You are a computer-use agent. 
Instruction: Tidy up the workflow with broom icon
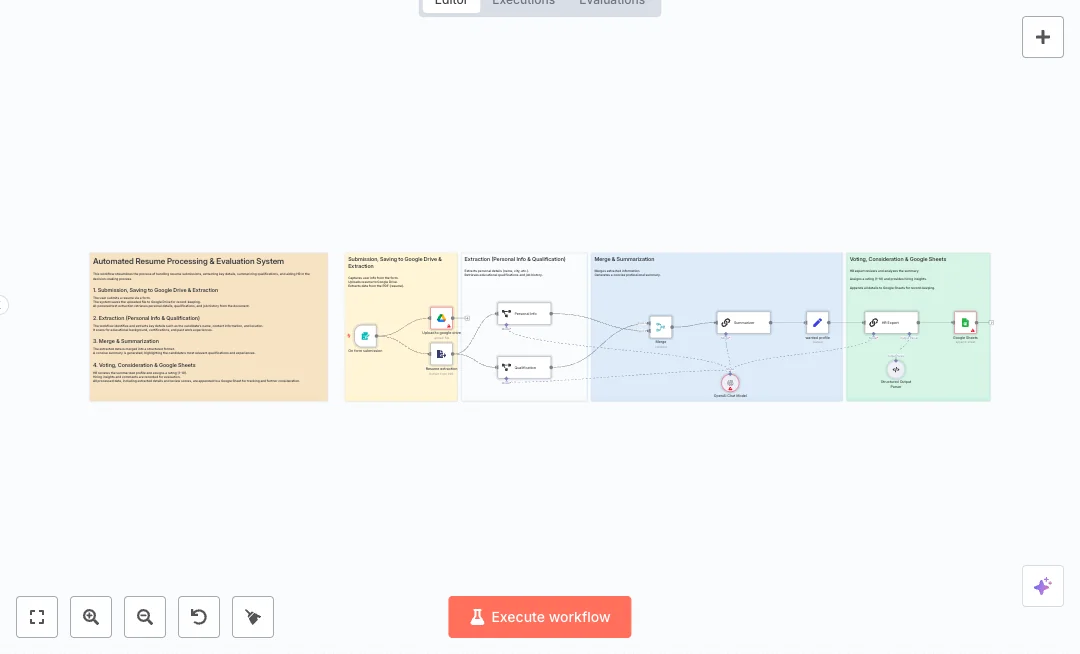253,617
